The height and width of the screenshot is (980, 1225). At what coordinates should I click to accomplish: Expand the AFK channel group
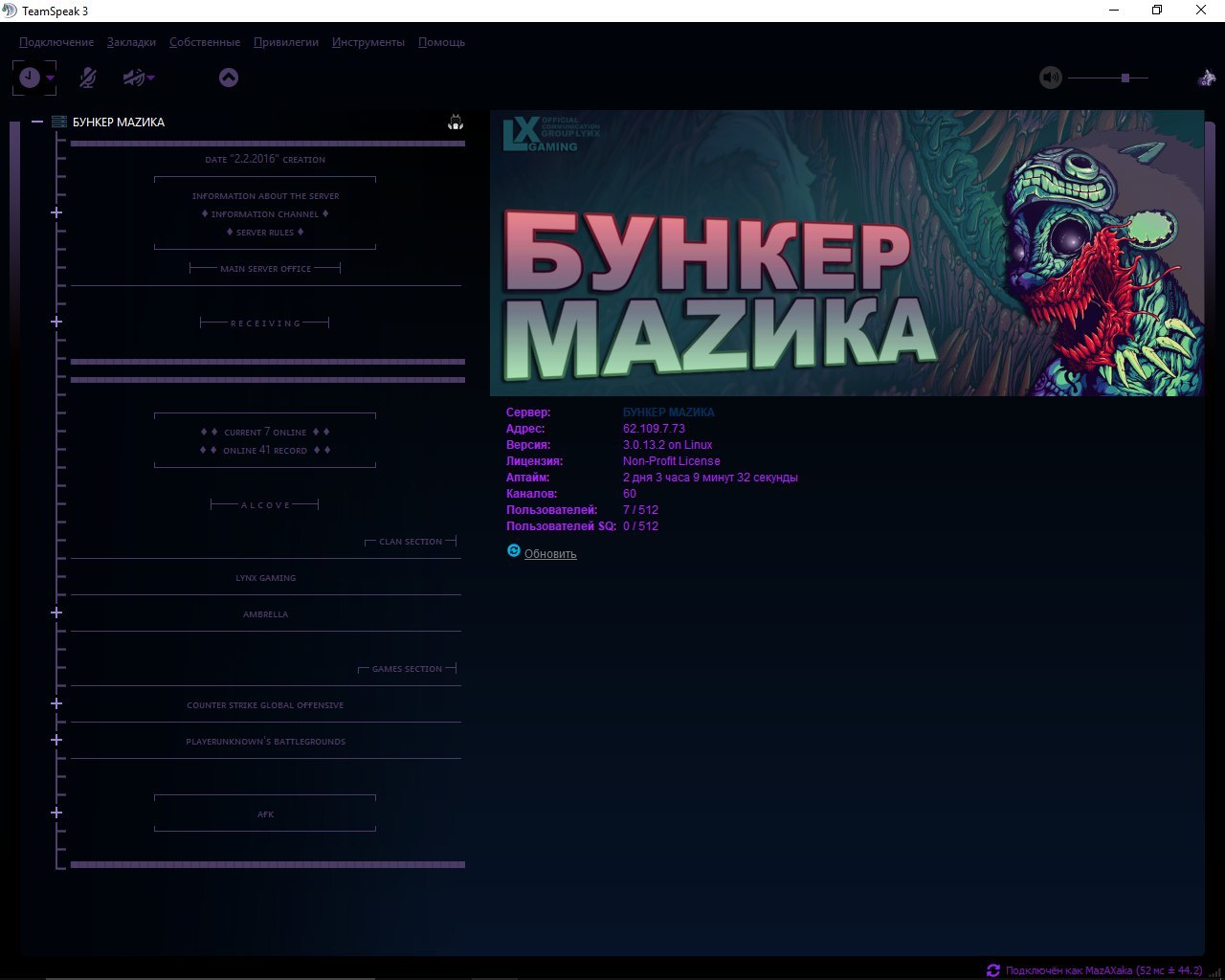pos(56,813)
